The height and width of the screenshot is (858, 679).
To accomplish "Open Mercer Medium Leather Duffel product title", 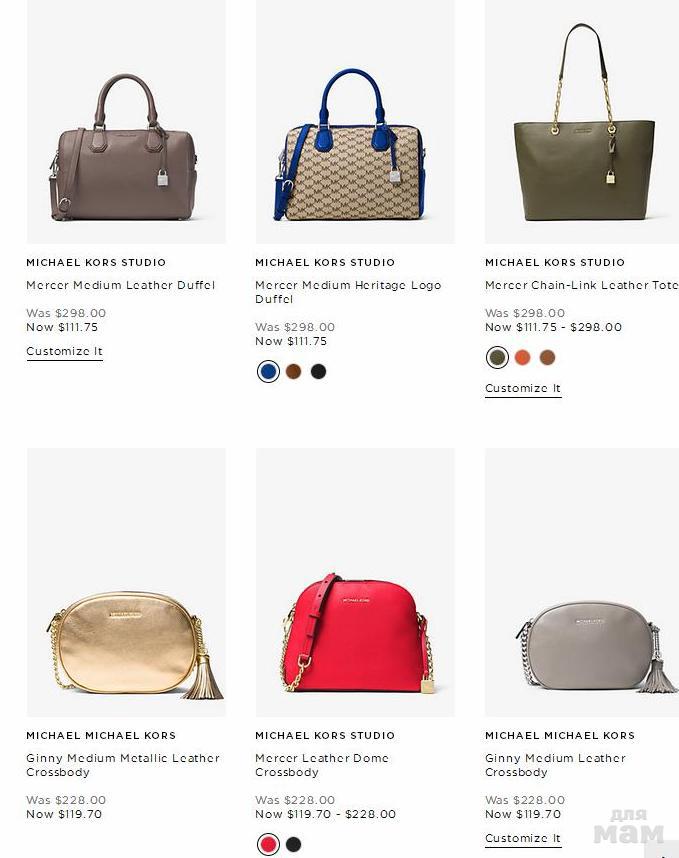I will click(x=120, y=285).
